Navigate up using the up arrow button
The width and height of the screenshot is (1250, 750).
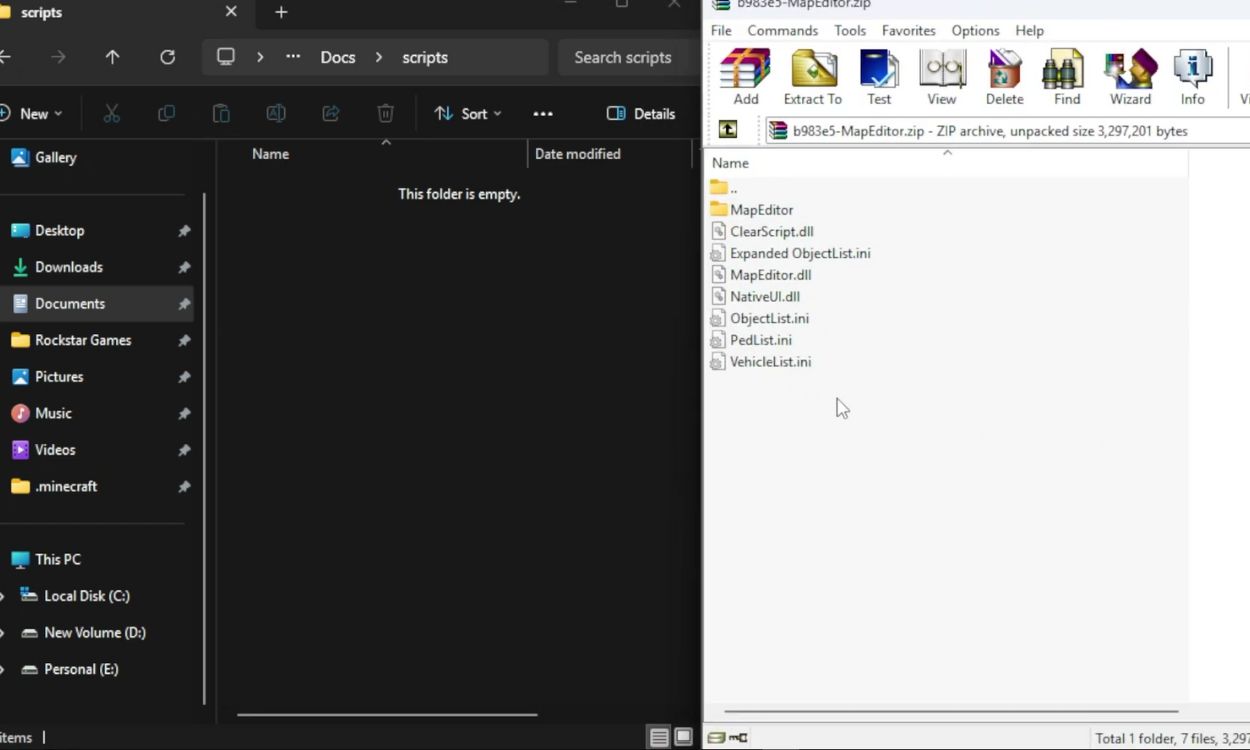(110, 57)
